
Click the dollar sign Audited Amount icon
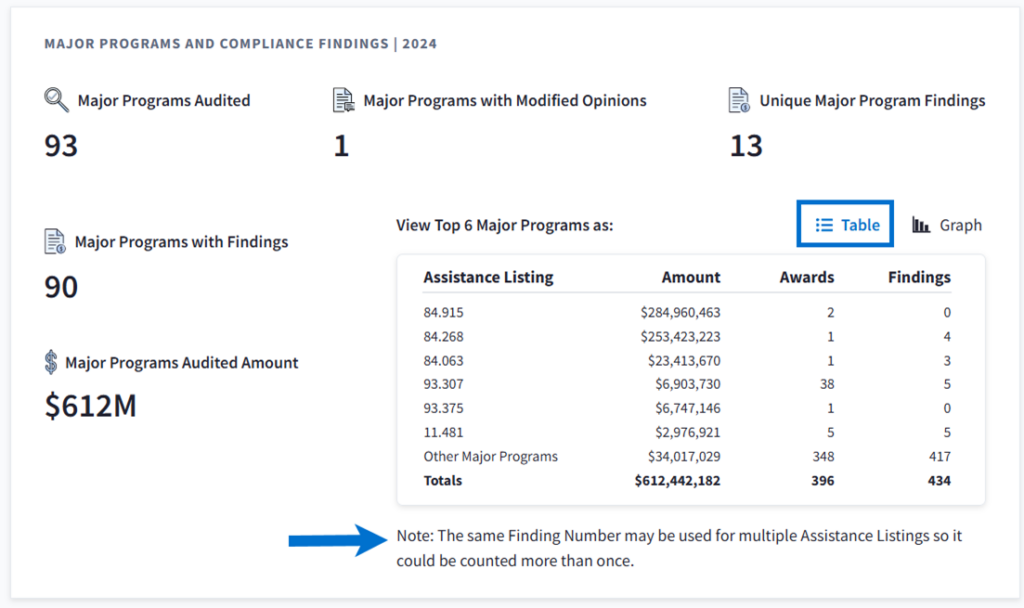51,362
